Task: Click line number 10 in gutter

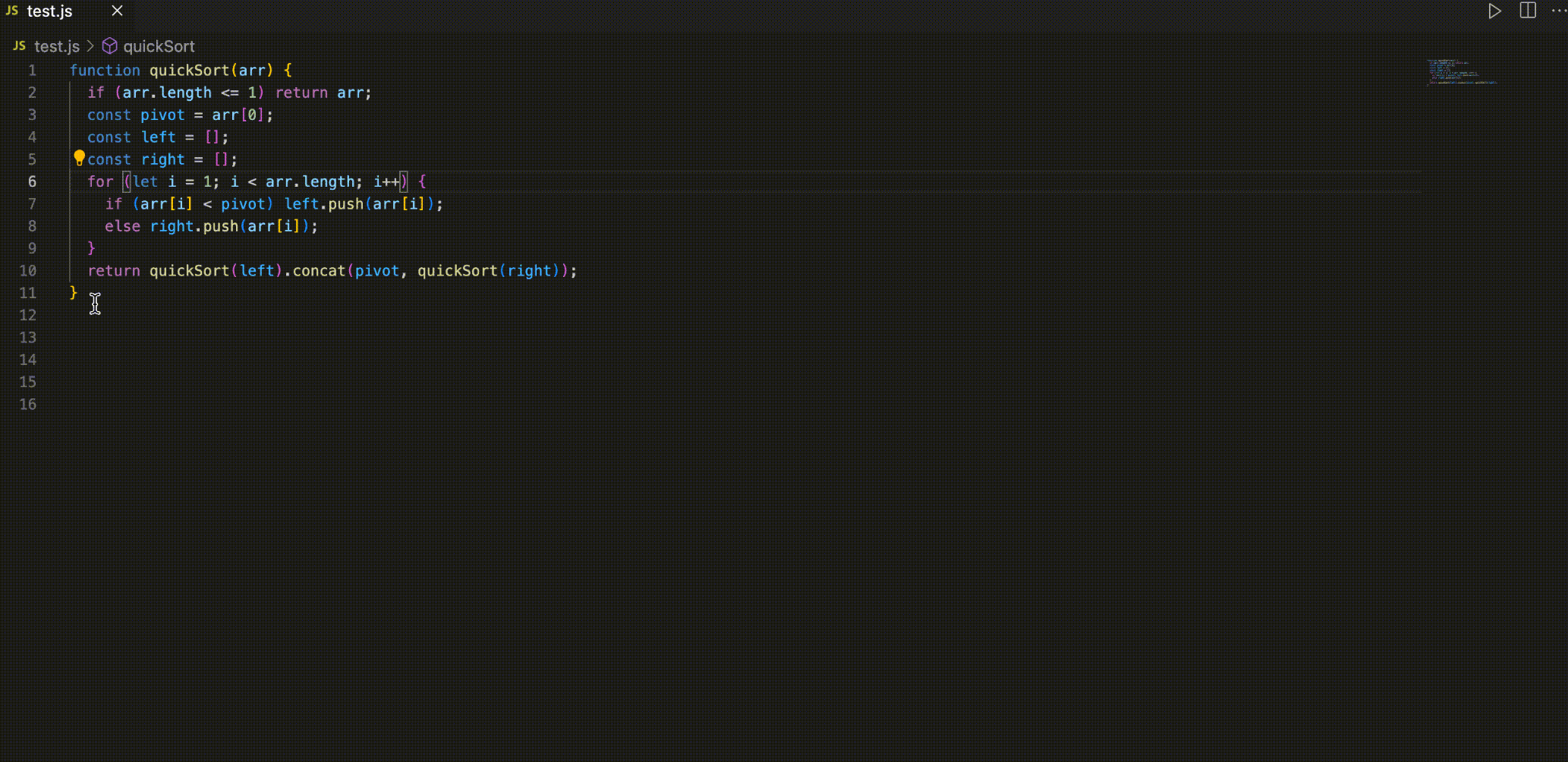Action: [28, 270]
